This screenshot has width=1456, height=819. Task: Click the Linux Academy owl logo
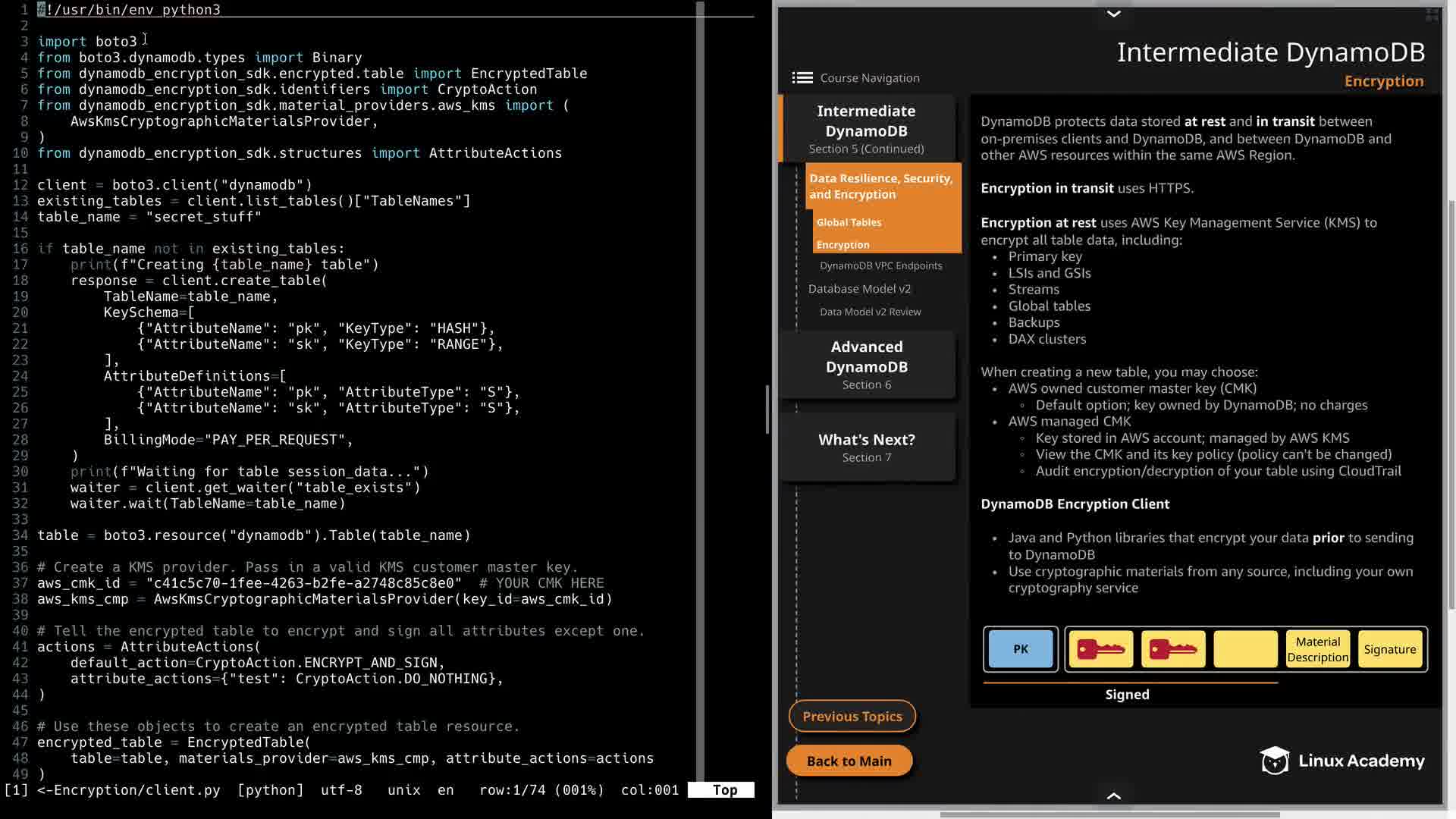(1274, 761)
